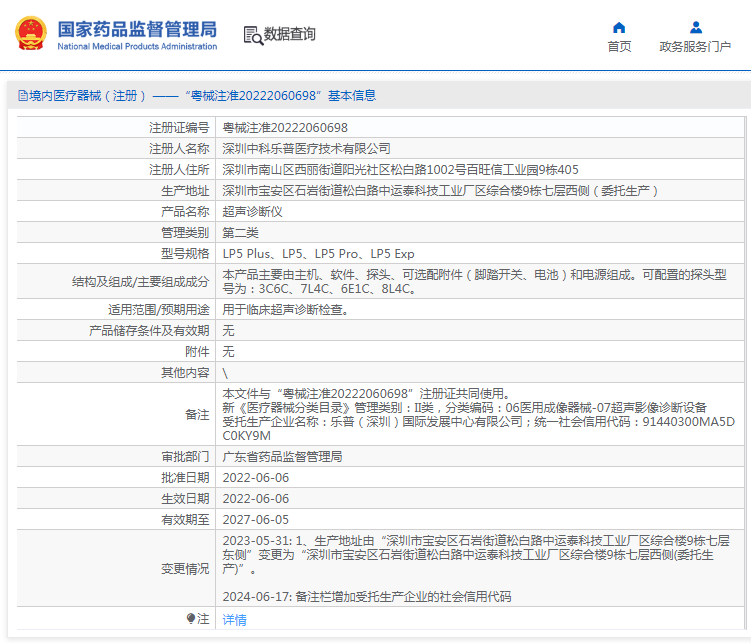Click 国家药品监督管理局 title
Image resolution: width=751 pixels, height=643 pixels.
(137, 29)
